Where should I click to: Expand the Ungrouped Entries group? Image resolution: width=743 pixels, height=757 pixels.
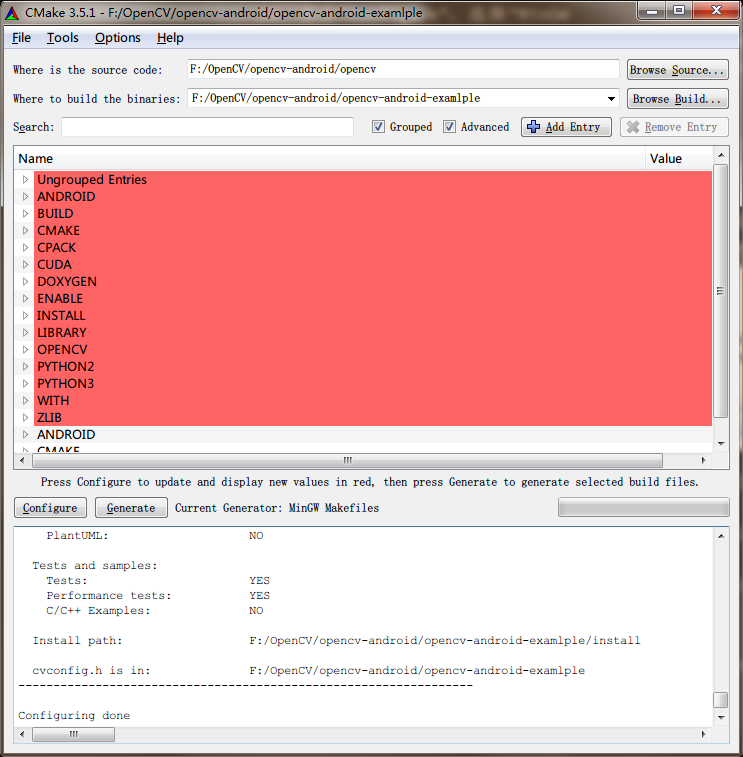pos(26,180)
